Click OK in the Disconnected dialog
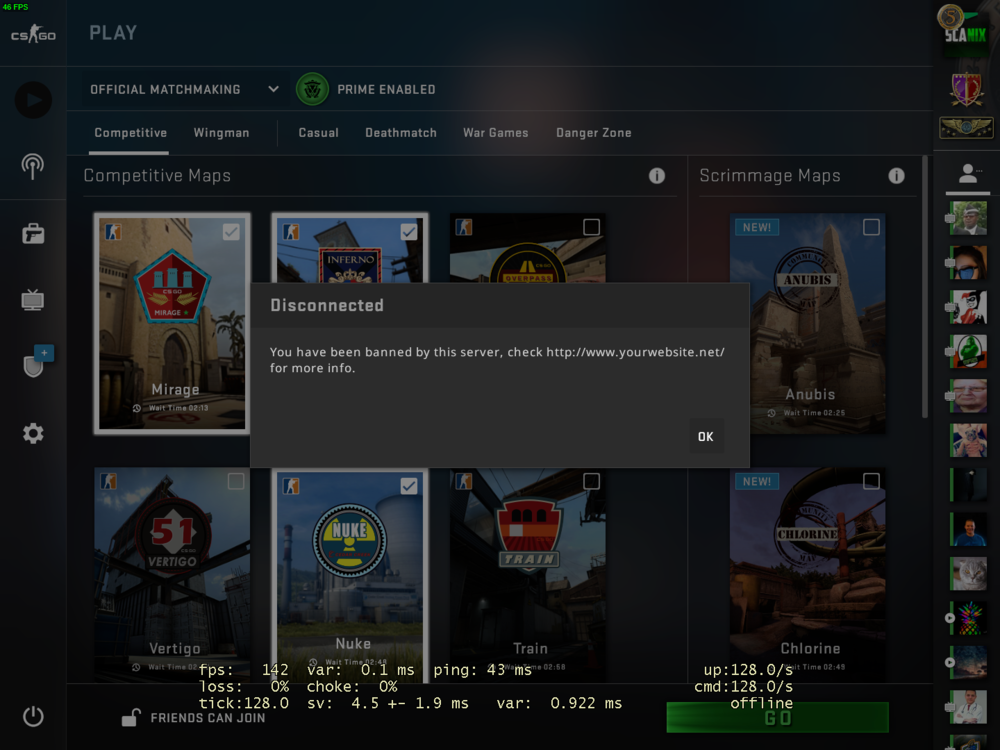This screenshot has width=1000, height=750. pos(706,436)
